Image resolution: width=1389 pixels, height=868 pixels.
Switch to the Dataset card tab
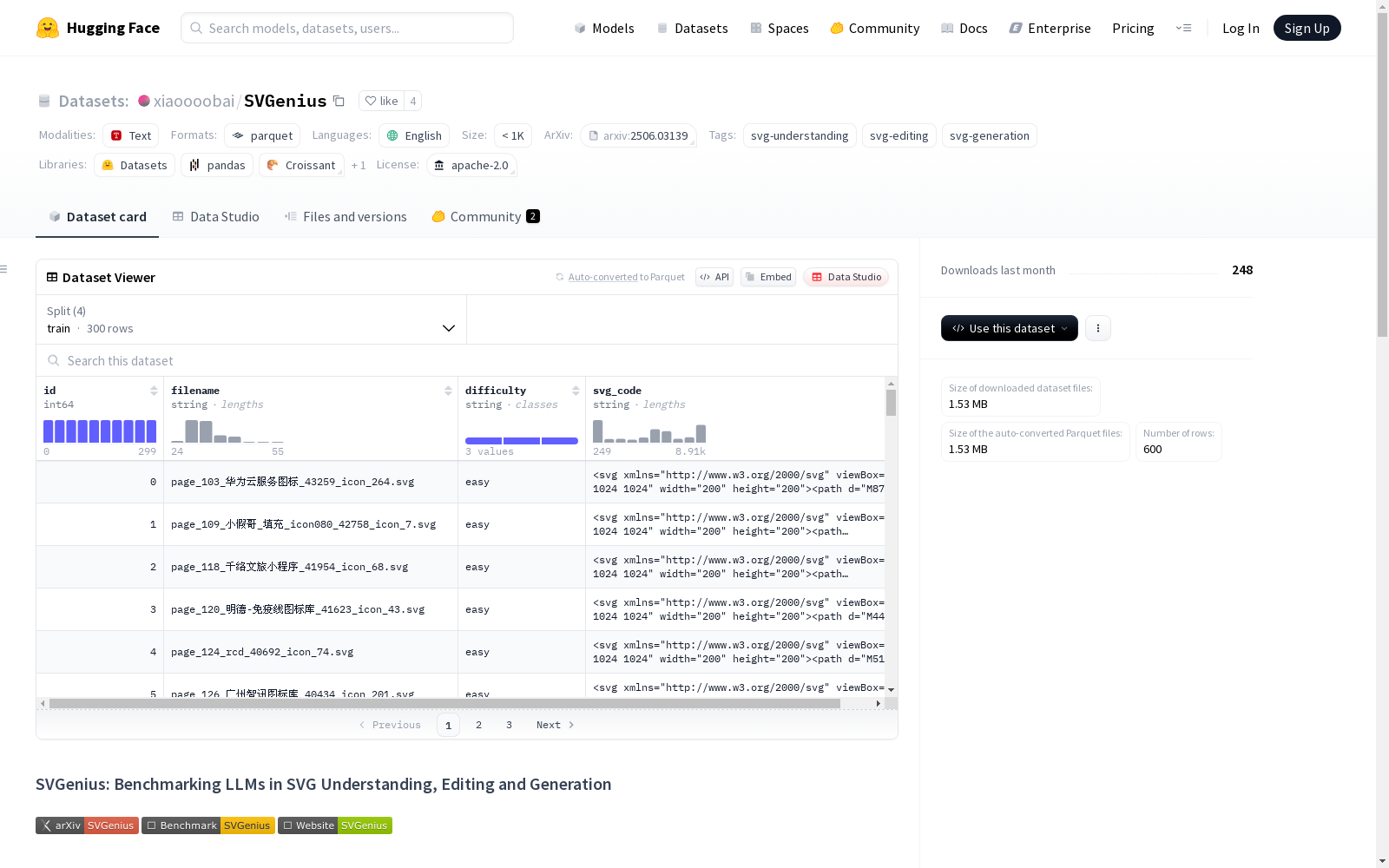click(x=97, y=217)
